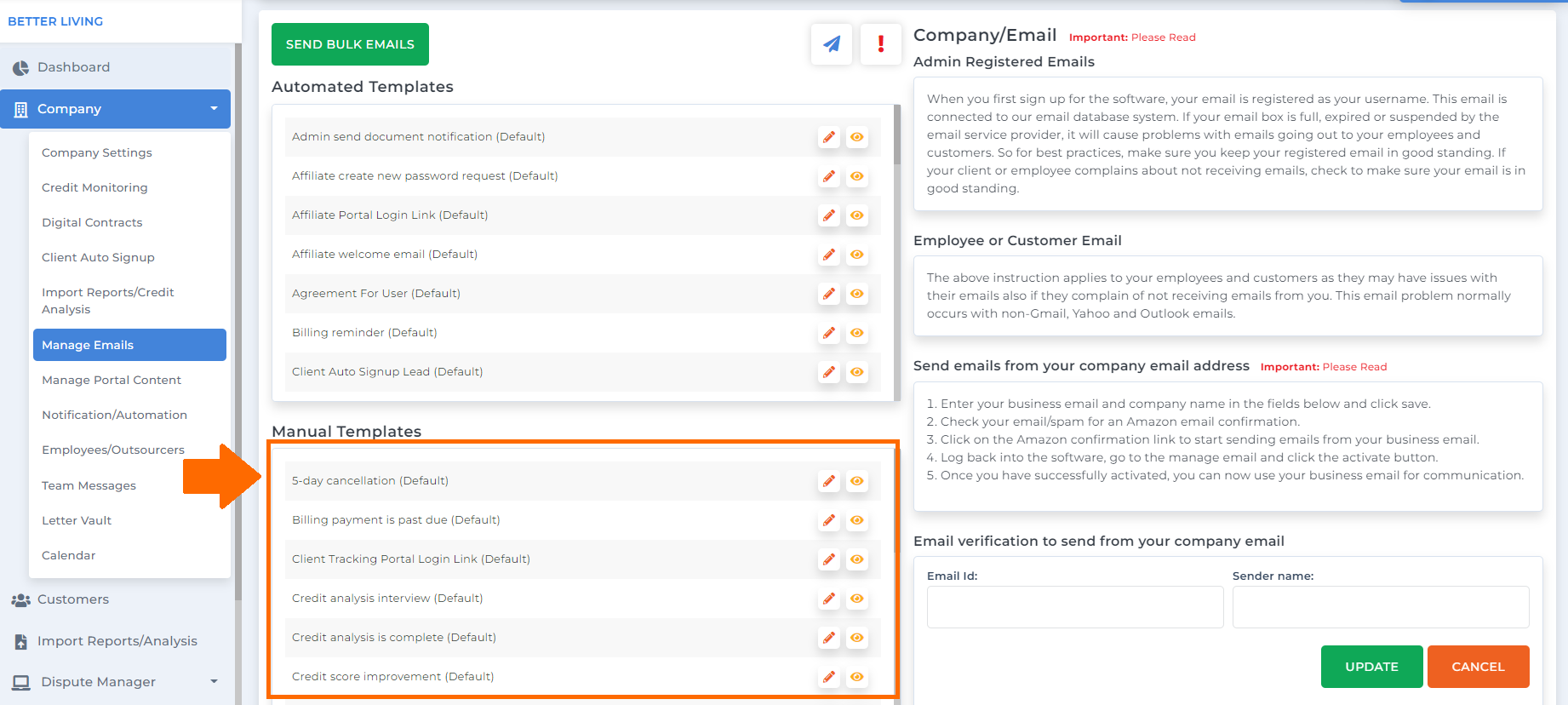The image size is (1568, 705).
Task: Click the Automated Templates list scrollbar
Action: (x=897, y=136)
